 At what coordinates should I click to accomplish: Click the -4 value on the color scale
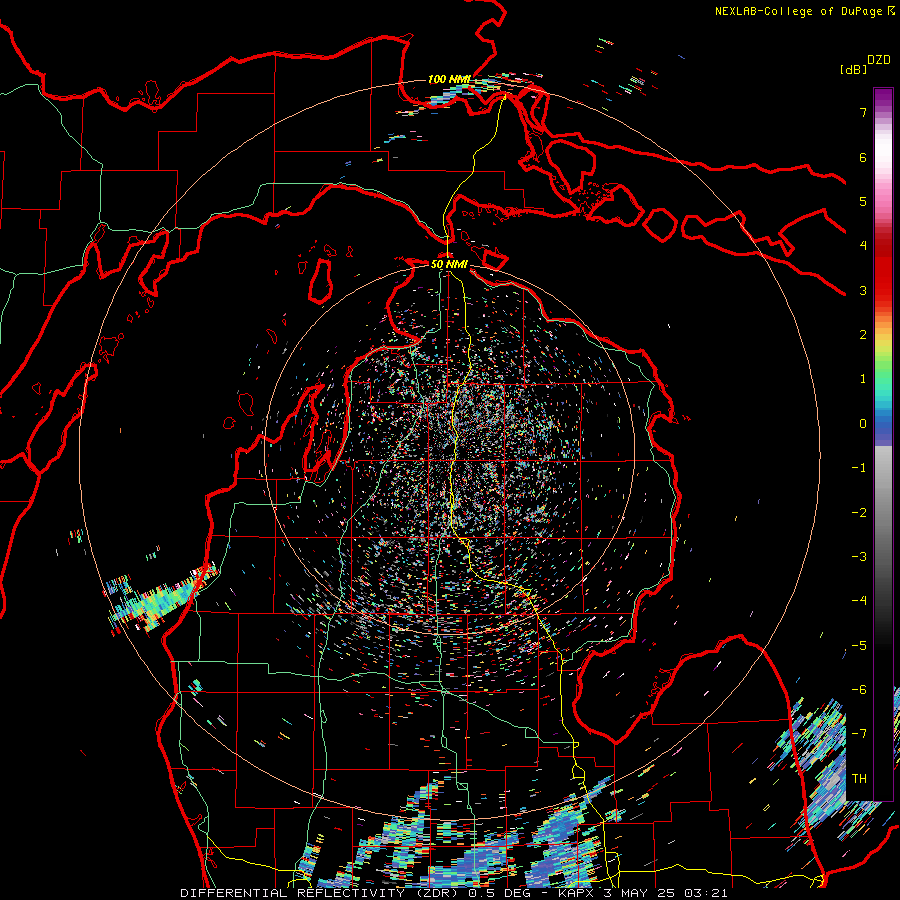859,601
